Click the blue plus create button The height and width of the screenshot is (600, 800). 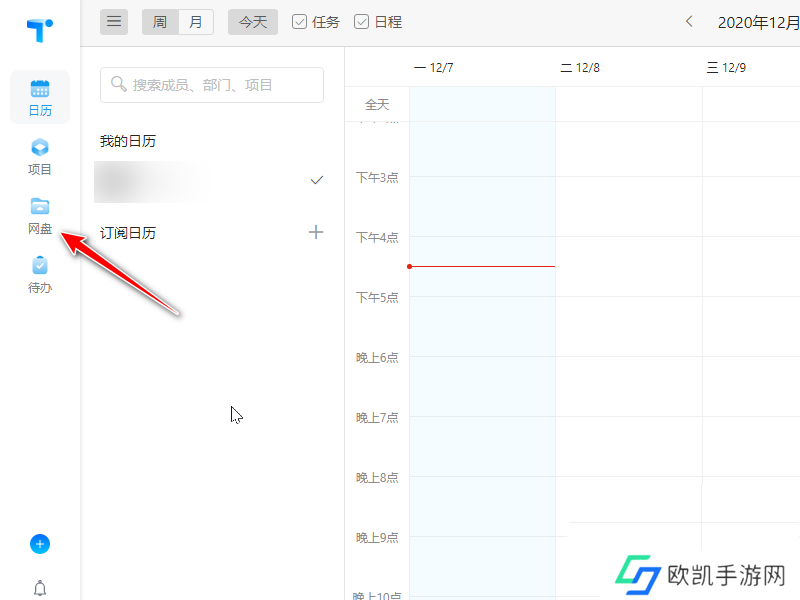click(x=40, y=544)
